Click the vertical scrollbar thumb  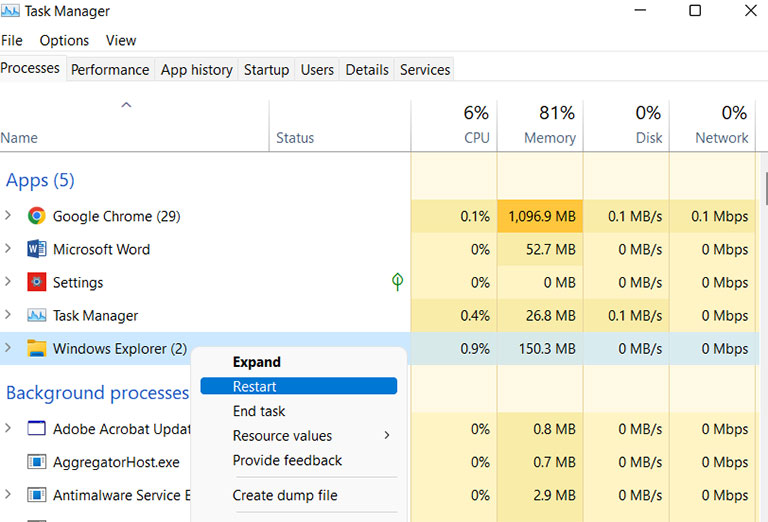click(765, 189)
